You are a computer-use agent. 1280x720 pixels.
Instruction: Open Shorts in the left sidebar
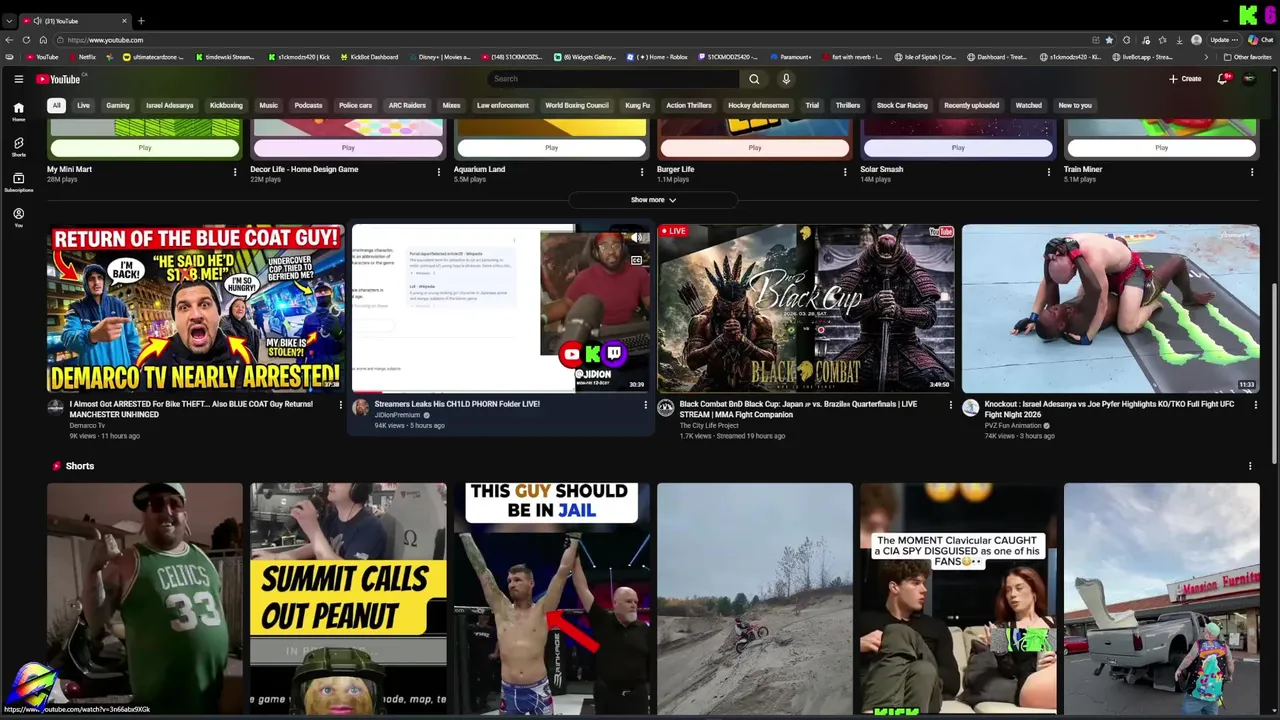coord(18,147)
